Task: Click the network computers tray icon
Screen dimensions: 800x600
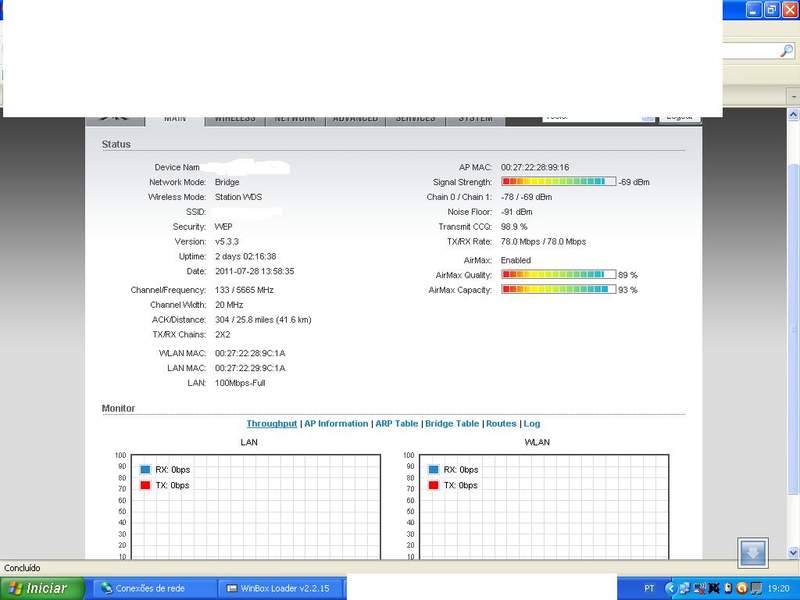Action: tap(685, 588)
